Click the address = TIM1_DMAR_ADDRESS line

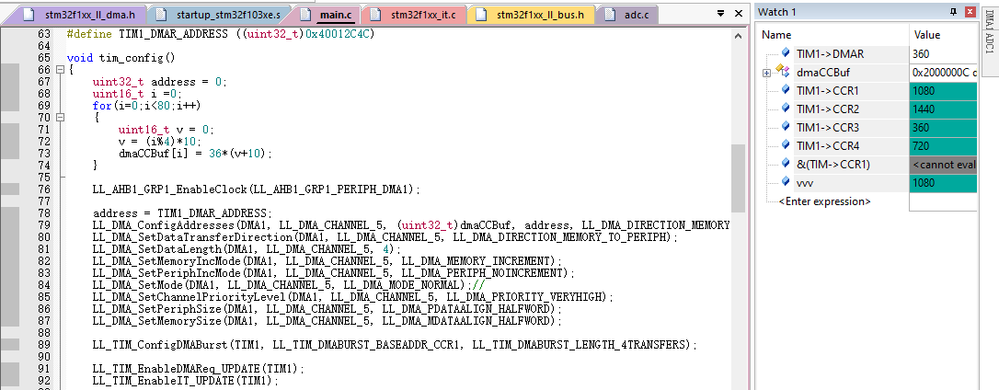click(182, 213)
